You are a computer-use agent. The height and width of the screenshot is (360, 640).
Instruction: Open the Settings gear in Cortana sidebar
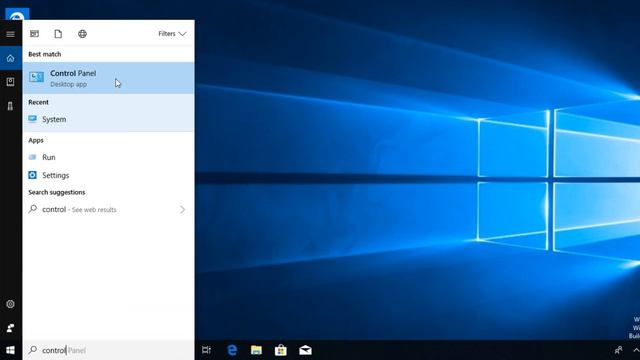pos(11,304)
